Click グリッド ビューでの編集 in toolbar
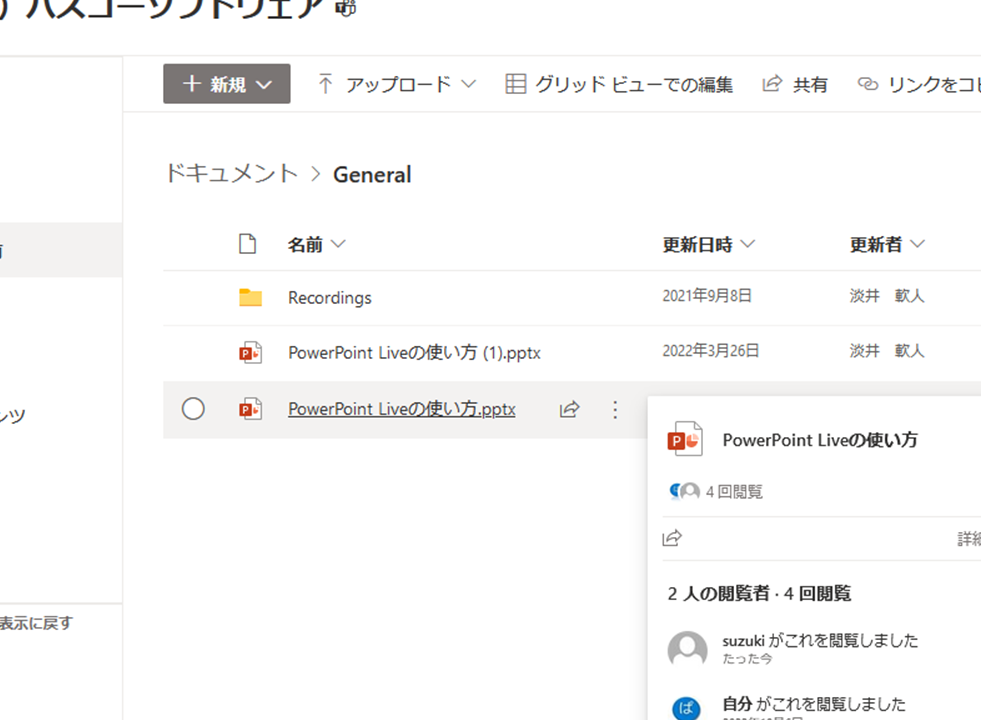981x720 pixels. point(619,85)
